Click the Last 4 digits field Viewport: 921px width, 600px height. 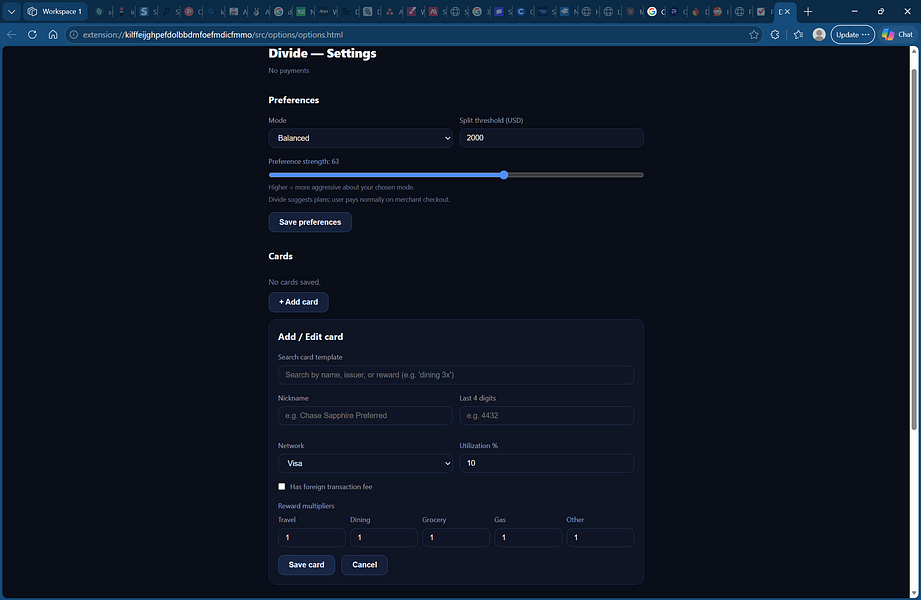[546, 415]
